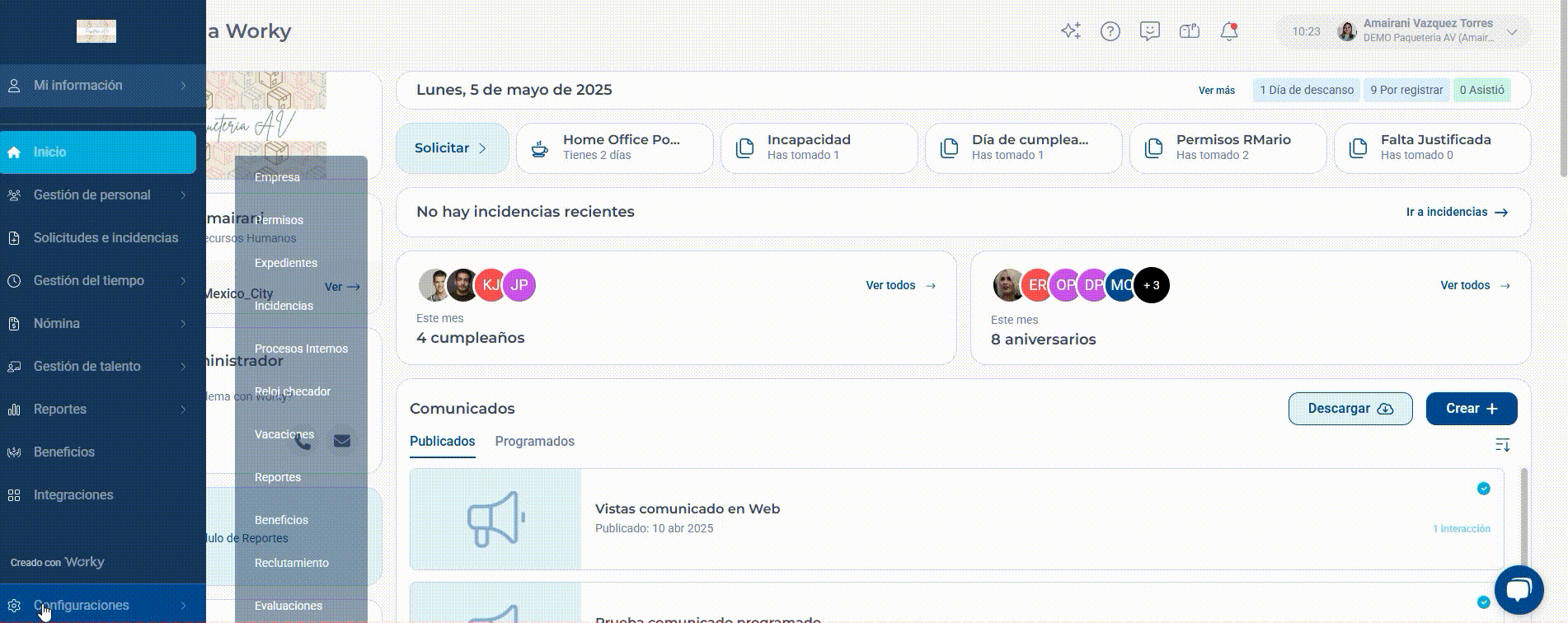This screenshot has height=623, width=1568.
Task: Expand Nómina submenu chevron
Action: pos(183,323)
